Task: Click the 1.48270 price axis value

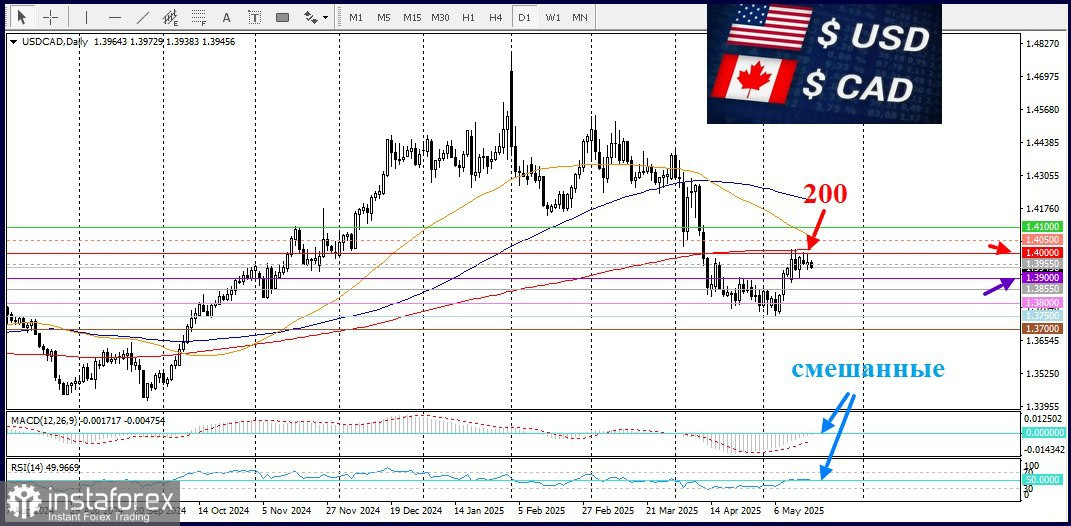Action: click(x=1044, y=44)
